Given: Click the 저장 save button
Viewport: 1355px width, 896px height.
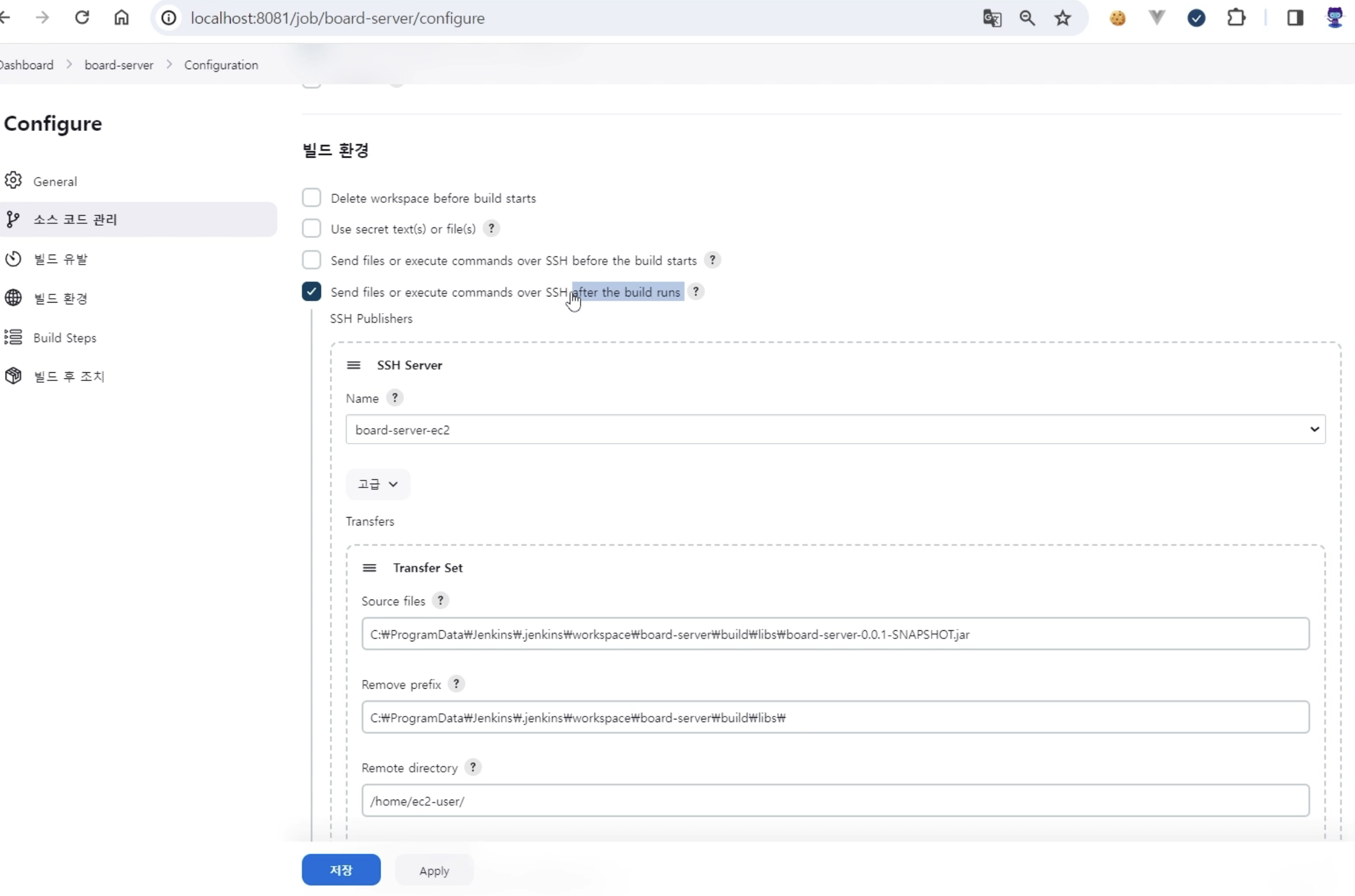Looking at the screenshot, I should (341, 870).
